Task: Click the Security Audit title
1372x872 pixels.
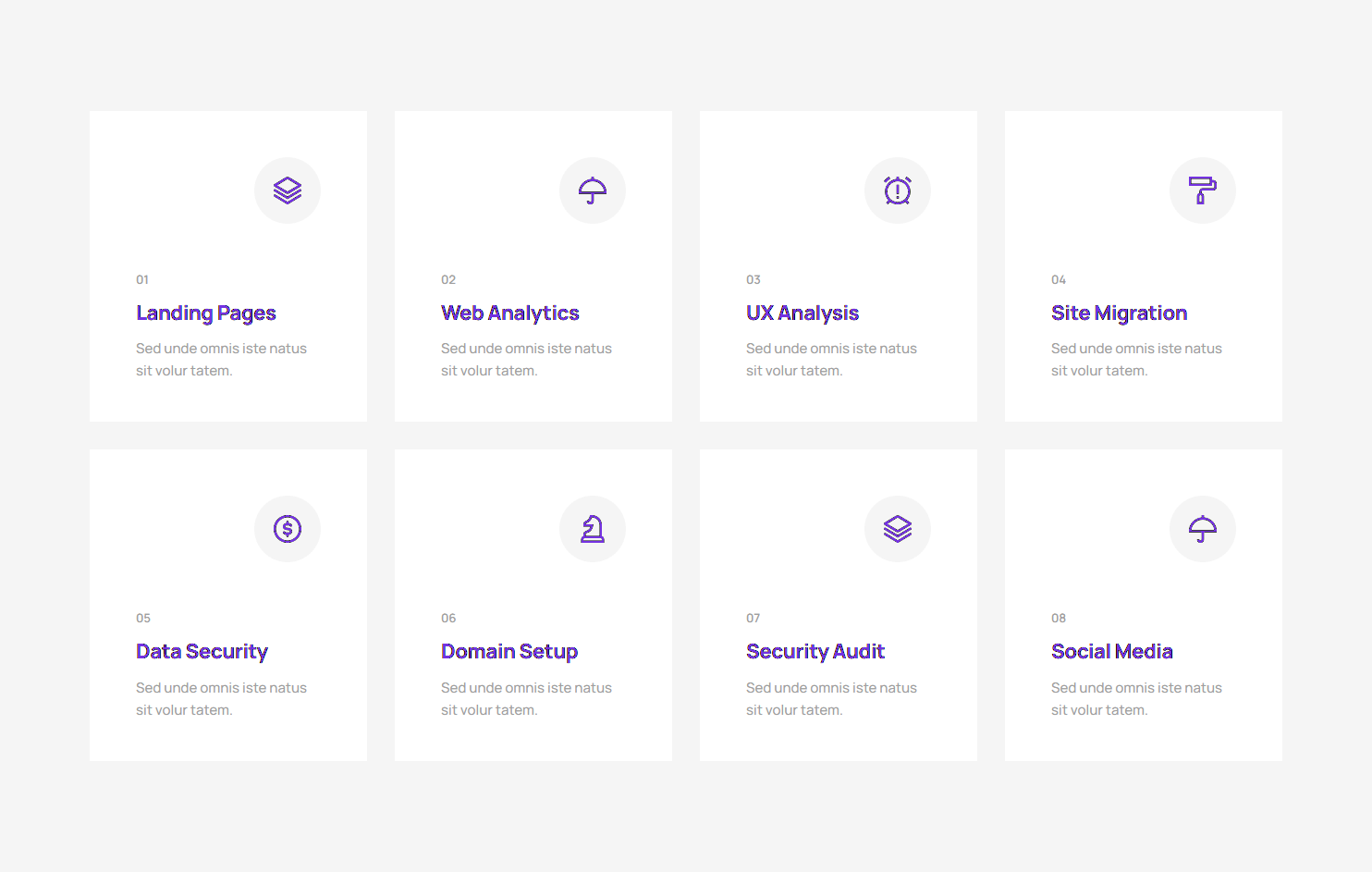Action: 815,652
